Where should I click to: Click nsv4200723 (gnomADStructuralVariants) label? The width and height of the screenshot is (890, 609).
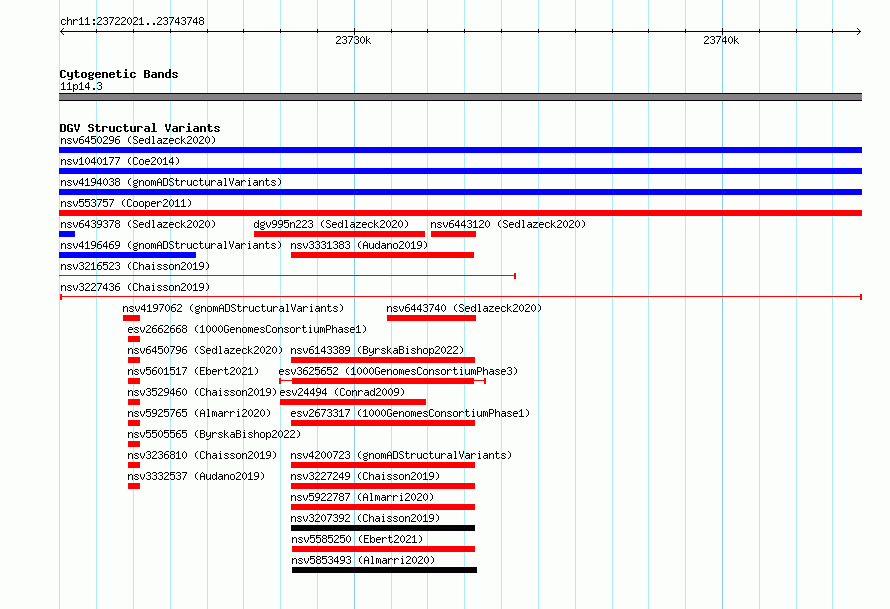point(401,455)
